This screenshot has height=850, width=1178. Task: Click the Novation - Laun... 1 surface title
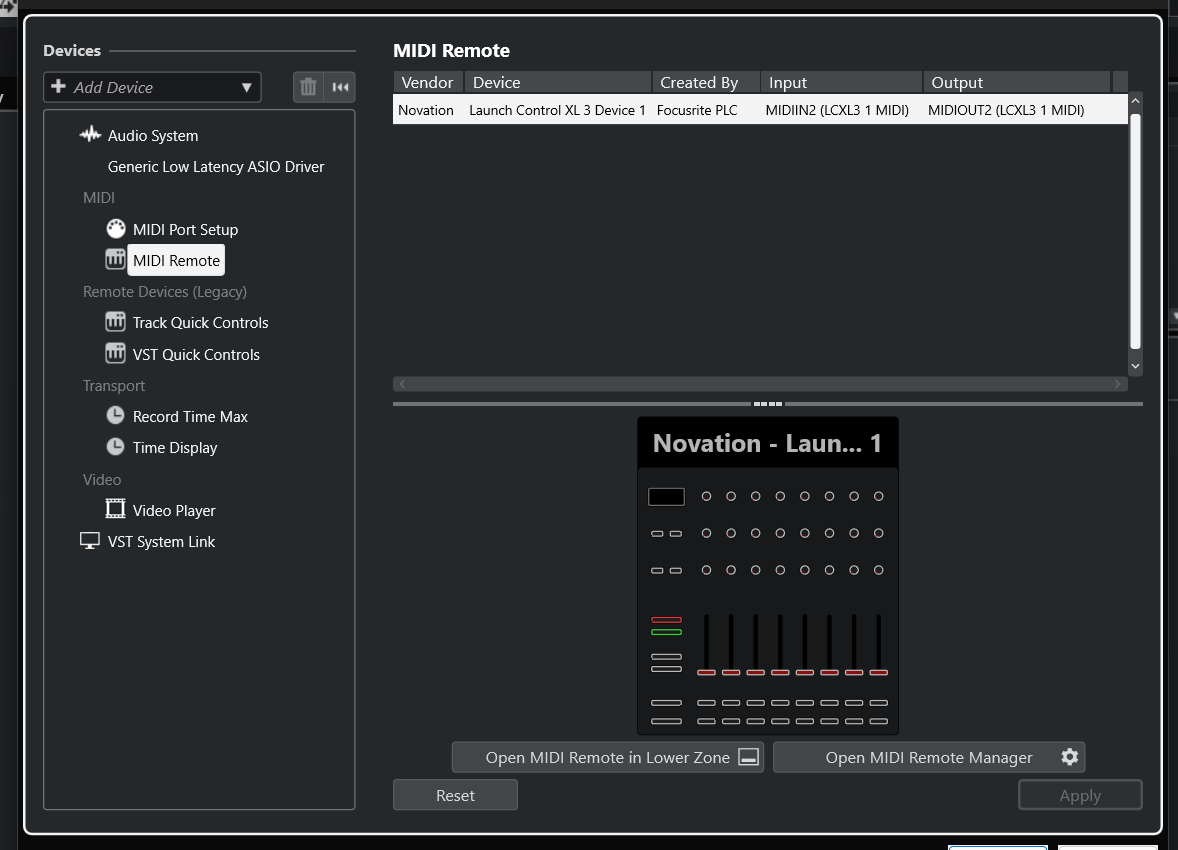pyautogui.click(x=767, y=443)
